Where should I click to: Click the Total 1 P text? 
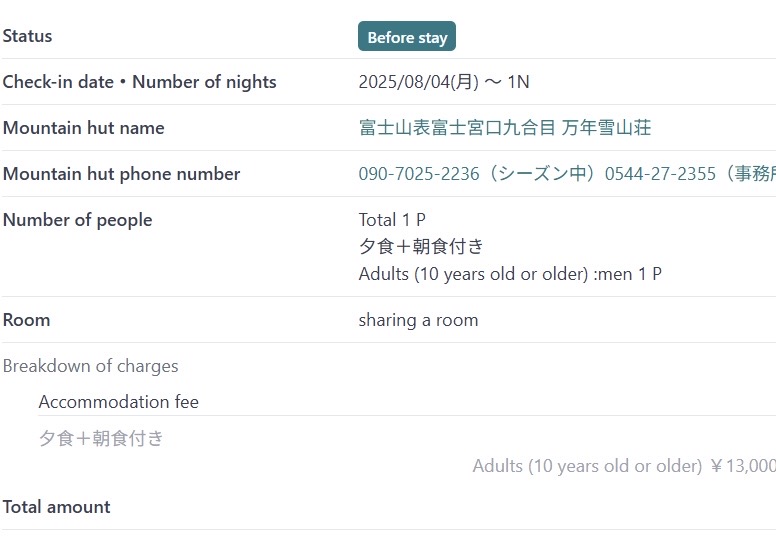coord(392,220)
